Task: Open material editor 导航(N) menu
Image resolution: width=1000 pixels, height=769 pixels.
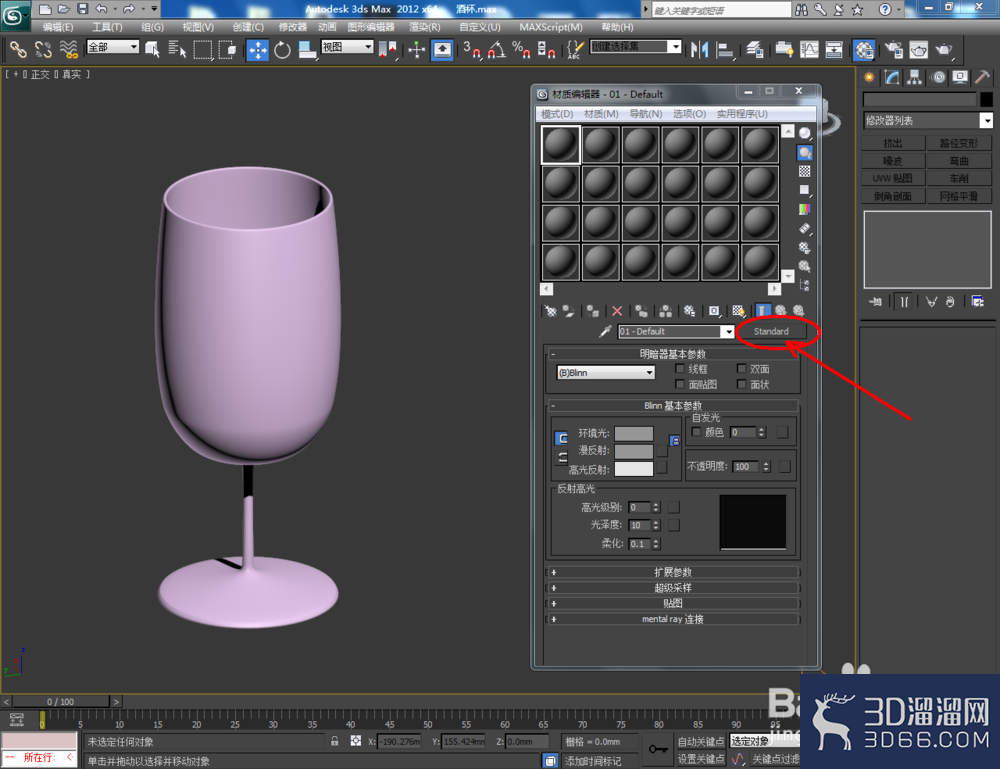Action: [645, 114]
